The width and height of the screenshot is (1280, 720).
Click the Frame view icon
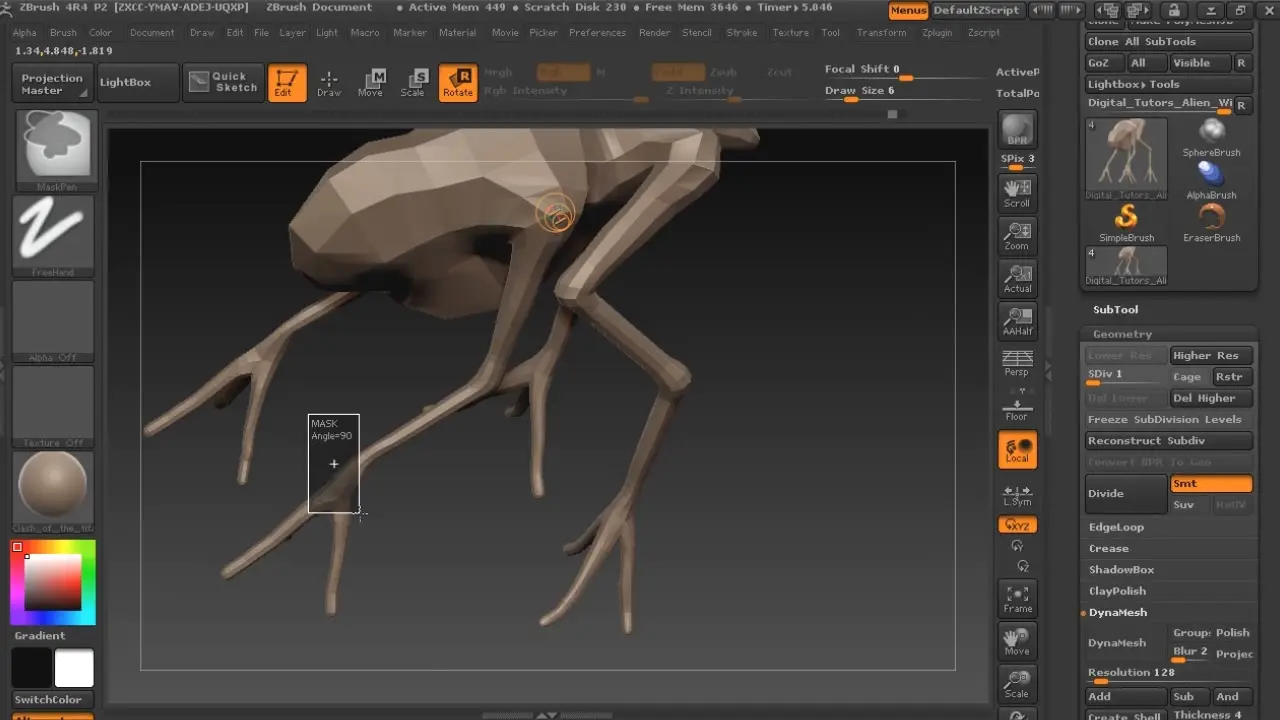(1017, 598)
